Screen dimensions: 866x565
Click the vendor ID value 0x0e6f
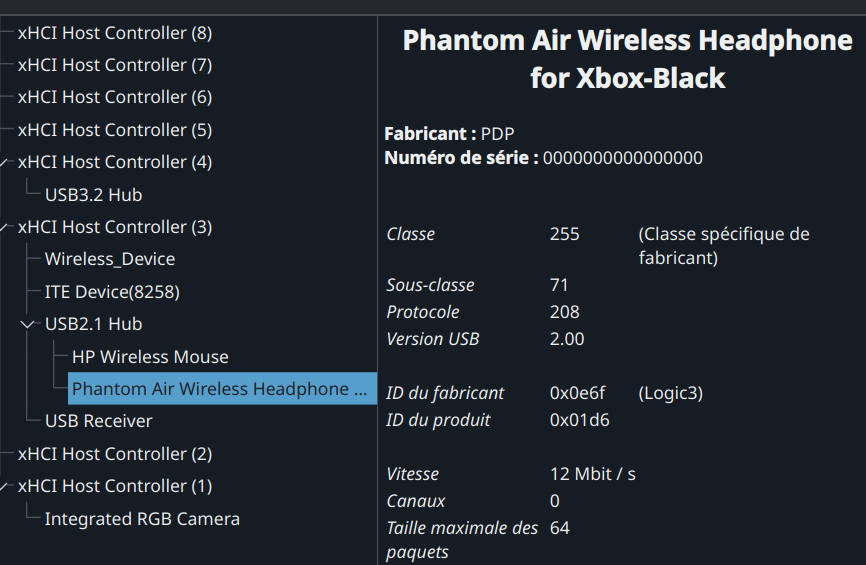(577, 393)
